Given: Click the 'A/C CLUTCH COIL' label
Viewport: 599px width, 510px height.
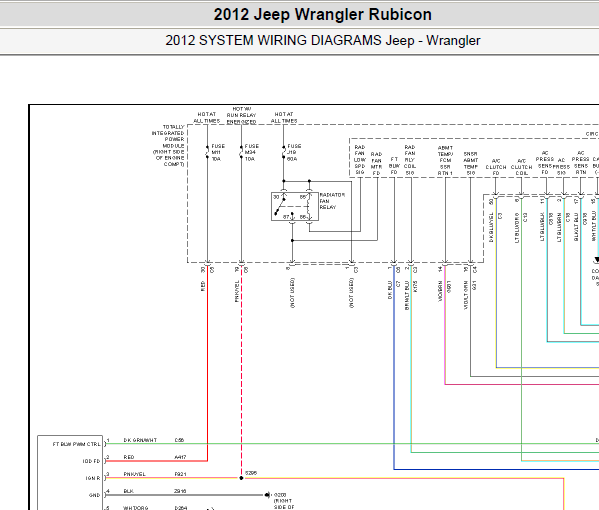Looking at the screenshot, I should coord(521,167).
